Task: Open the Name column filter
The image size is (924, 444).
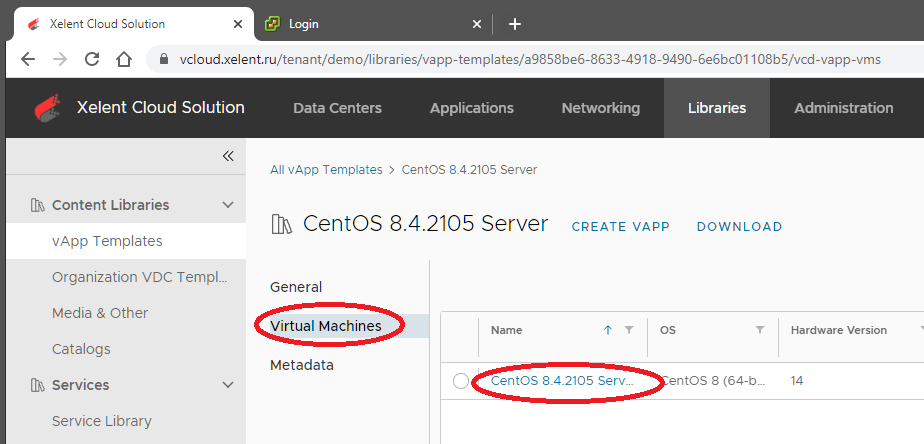Action: pos(629,330)
